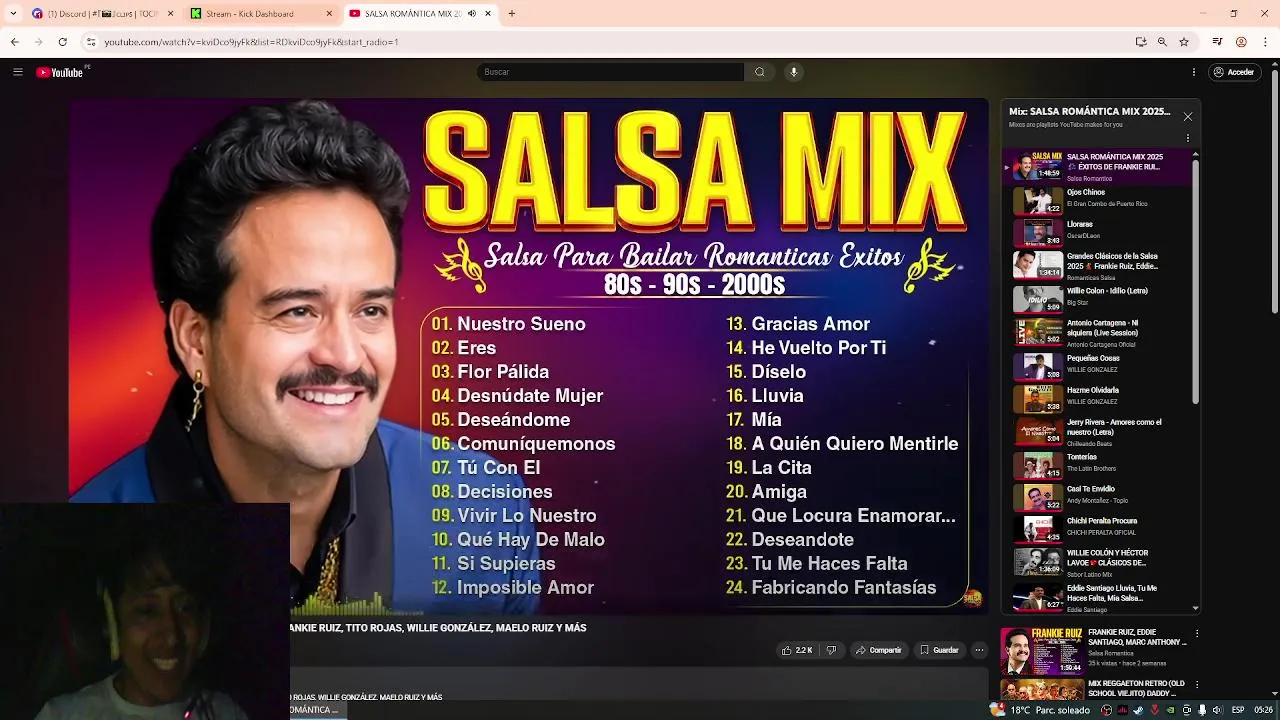Viewport: 1280px width, 720px height.
Task: Mute audio icon on YouTube tab
Action: 472,14
